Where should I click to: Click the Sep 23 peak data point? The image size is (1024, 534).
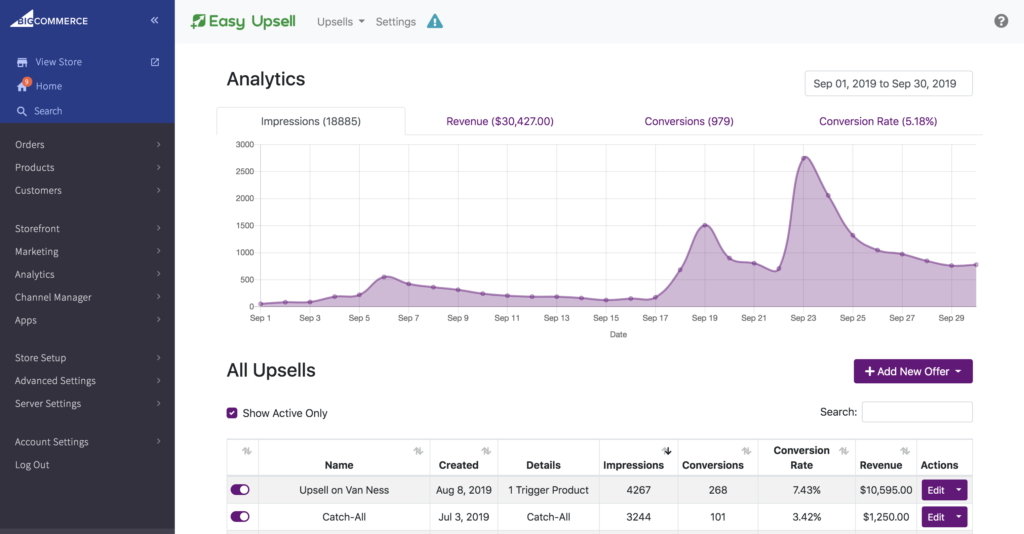click(804, 157)
